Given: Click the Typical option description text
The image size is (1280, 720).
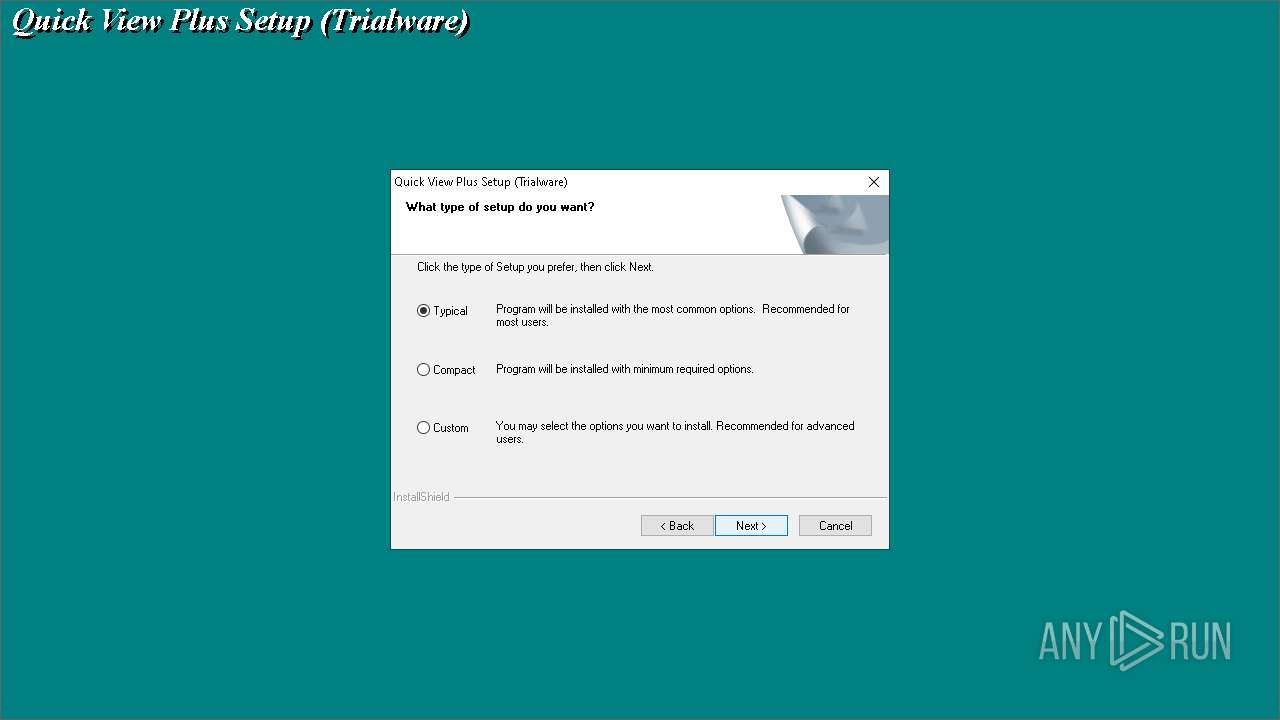Looking at the screenshot, I should [673, 316].
